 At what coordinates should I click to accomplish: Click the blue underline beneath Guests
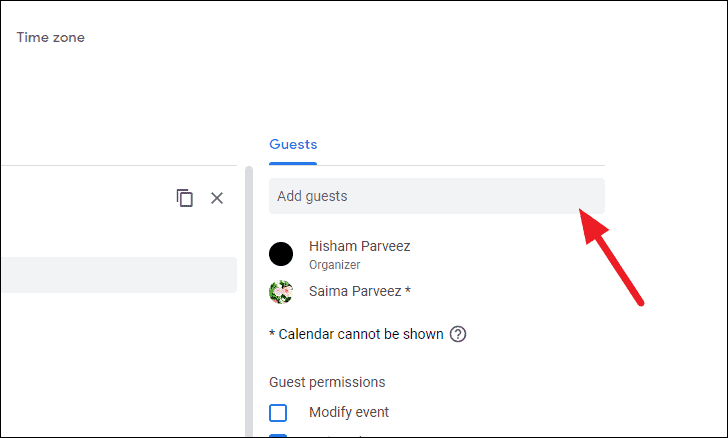[x=293, y=163]
